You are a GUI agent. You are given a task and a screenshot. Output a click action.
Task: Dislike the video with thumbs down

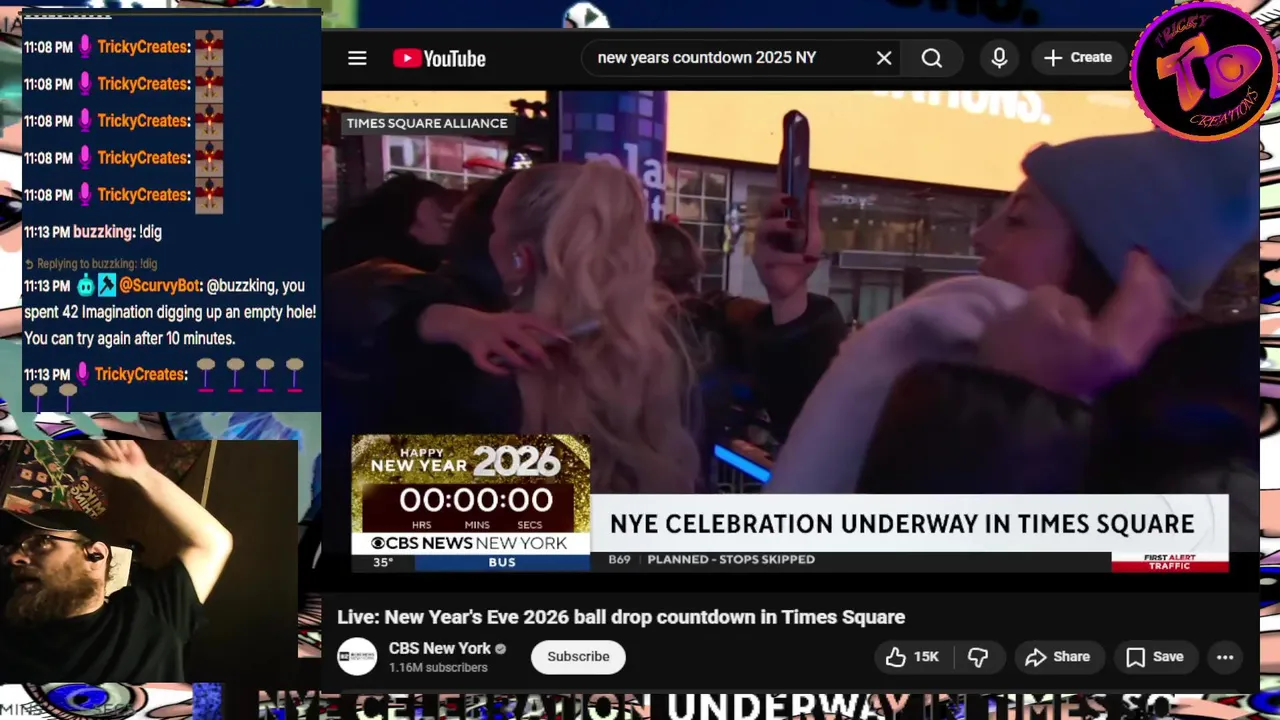pyautogui.click(x=978, y=657)
